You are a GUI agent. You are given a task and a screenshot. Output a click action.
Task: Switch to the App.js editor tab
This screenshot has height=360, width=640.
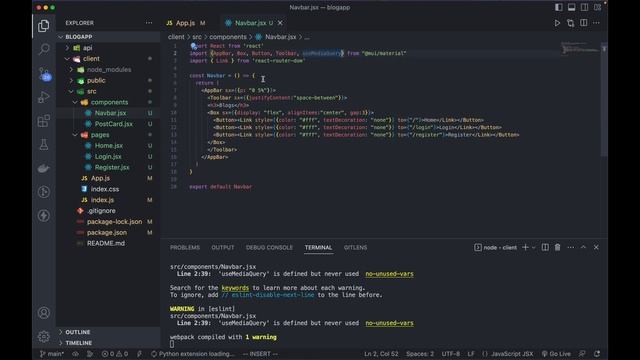click(x=186, y=23)
